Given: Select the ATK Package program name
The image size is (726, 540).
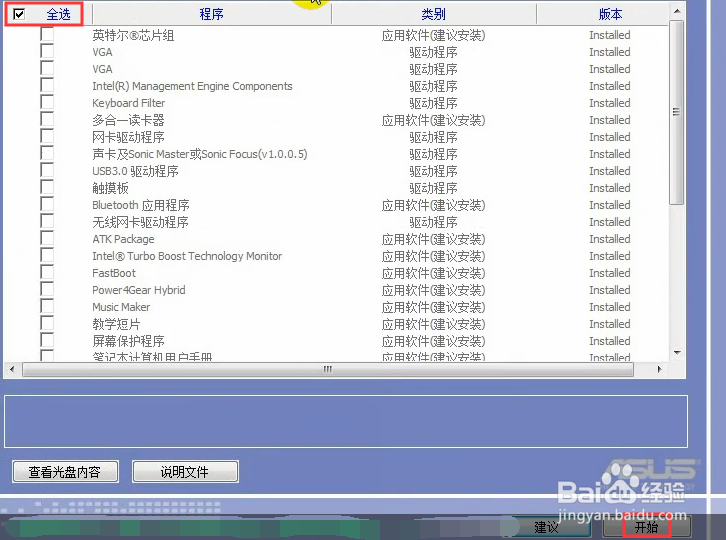Looking at the screenshot, I should [x=123, y=239].
